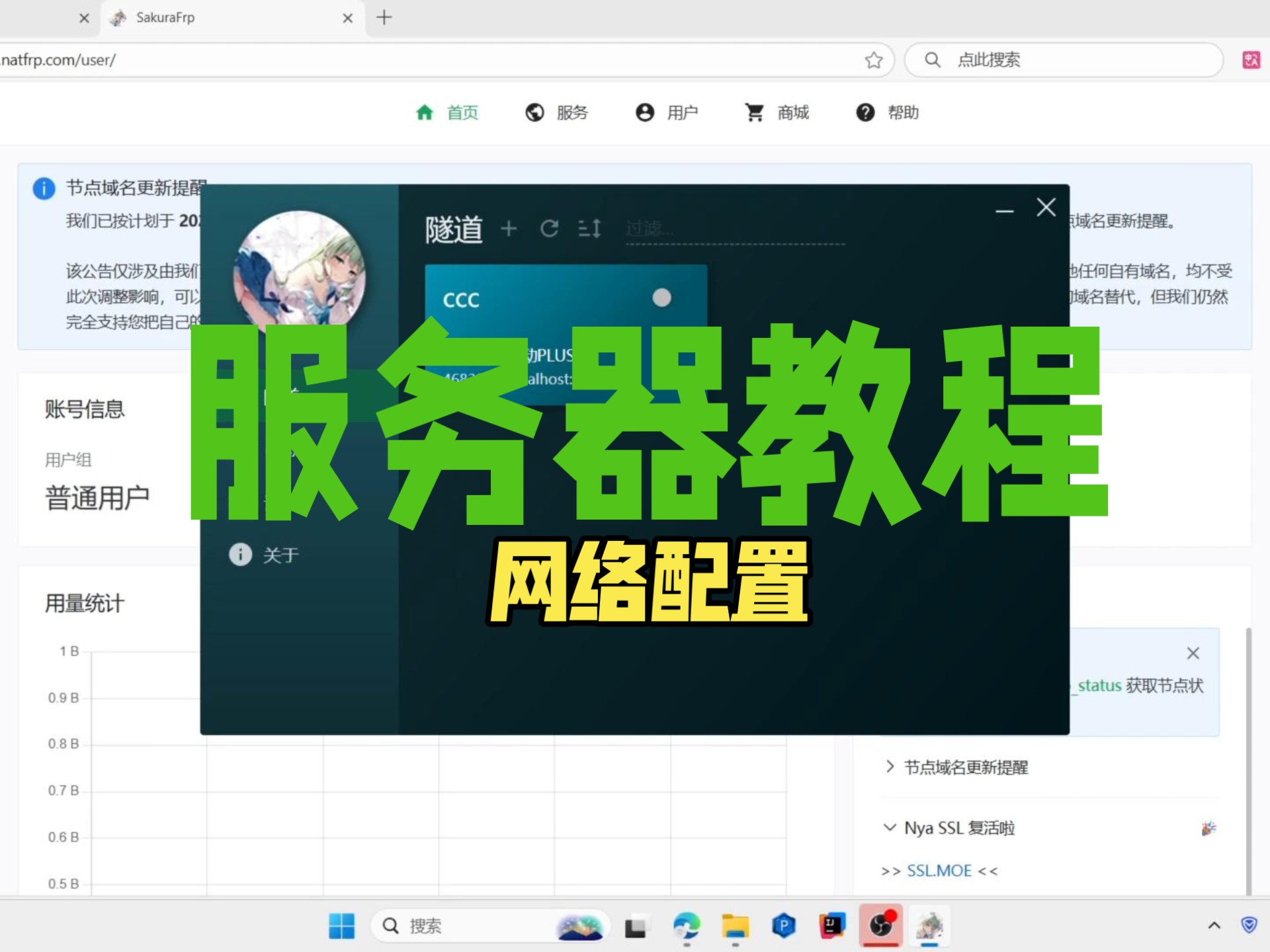Click the help question mark icon
This screenshot has height=952, width=1270.
[865, 112]
